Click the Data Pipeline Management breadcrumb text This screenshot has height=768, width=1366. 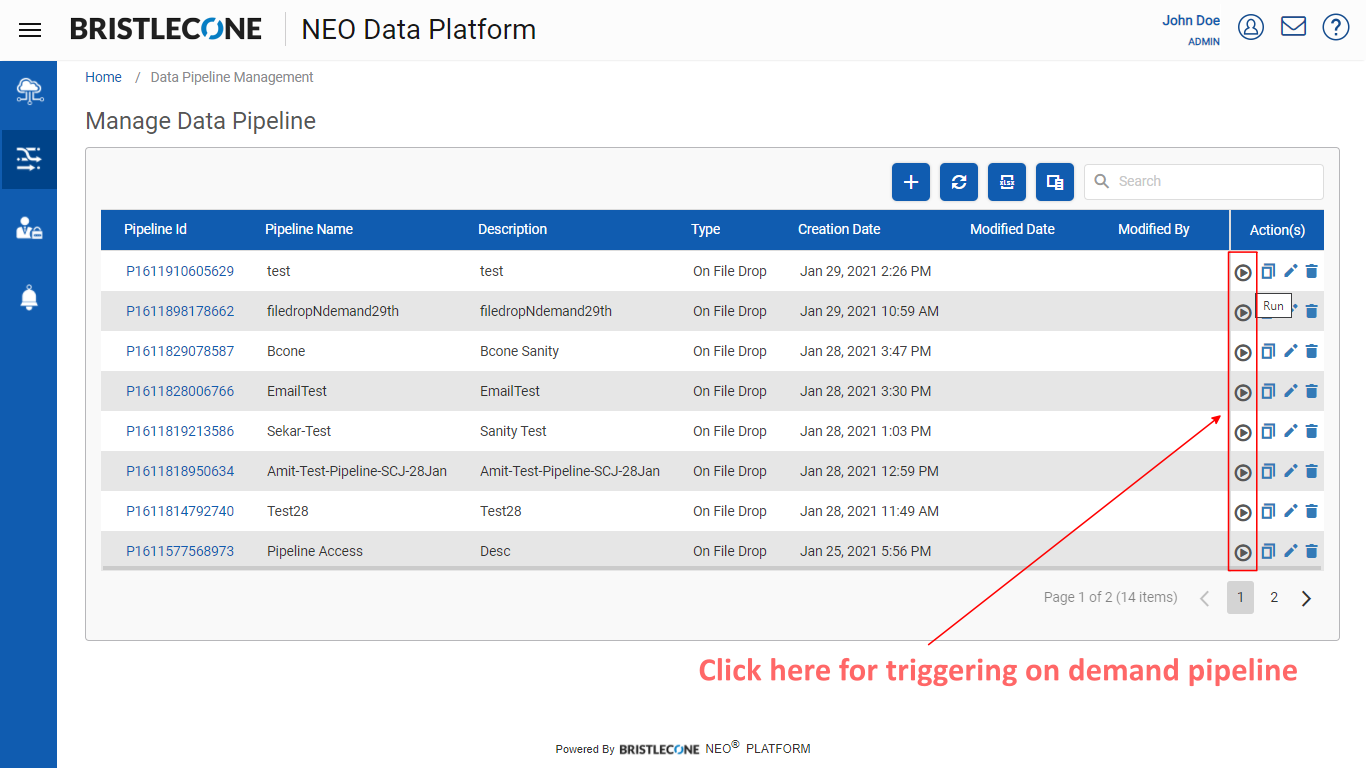point(232,77)
